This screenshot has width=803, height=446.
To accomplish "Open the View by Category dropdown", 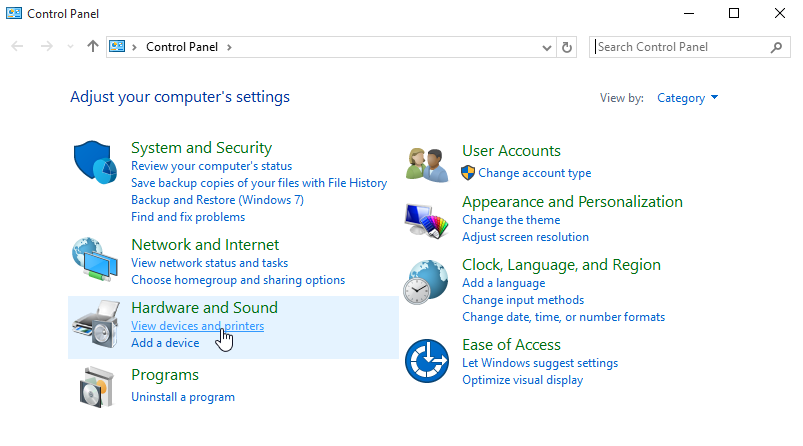I will pos(687,98).
